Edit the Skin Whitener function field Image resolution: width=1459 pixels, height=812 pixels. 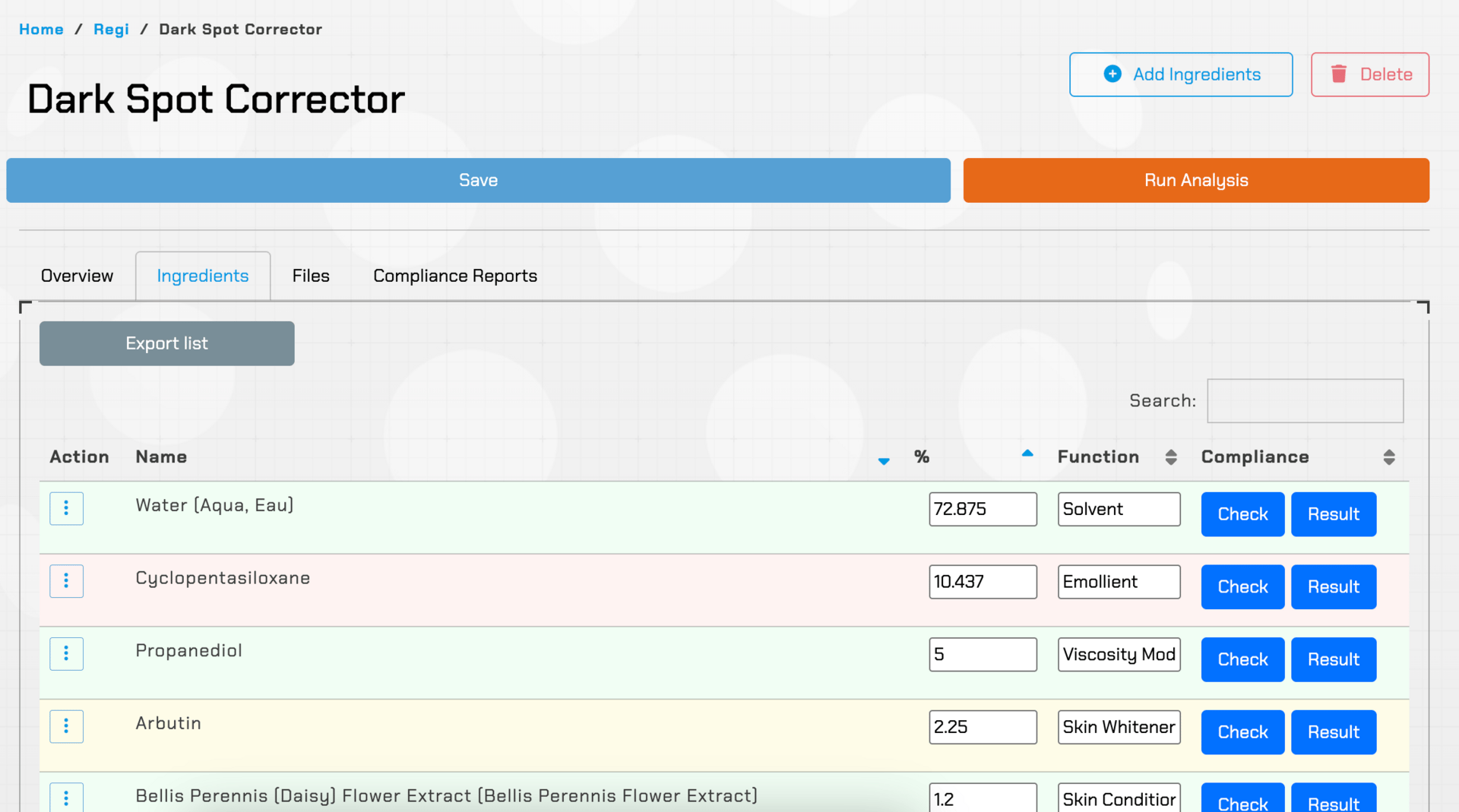pos(1119,727)
